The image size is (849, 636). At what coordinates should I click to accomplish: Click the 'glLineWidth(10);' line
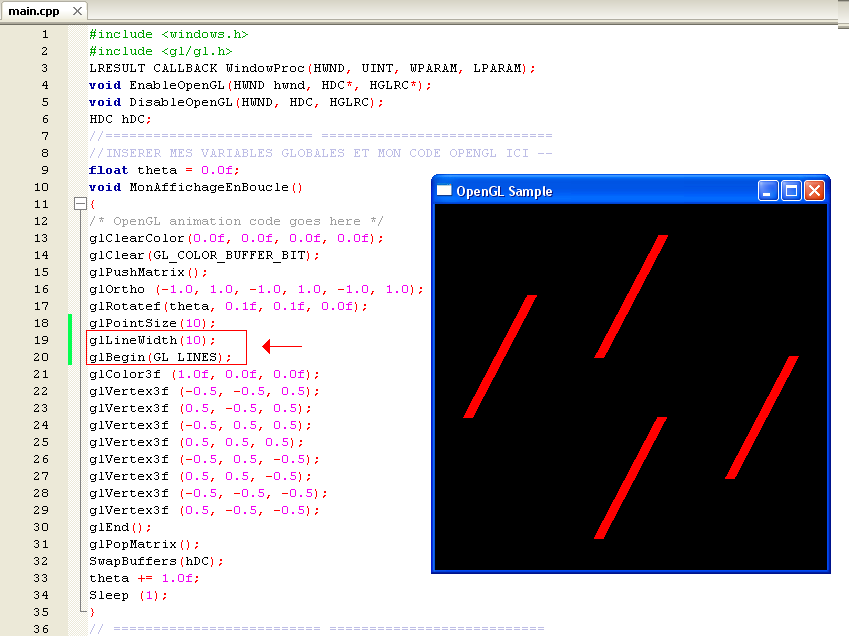[x=152, y=340]
